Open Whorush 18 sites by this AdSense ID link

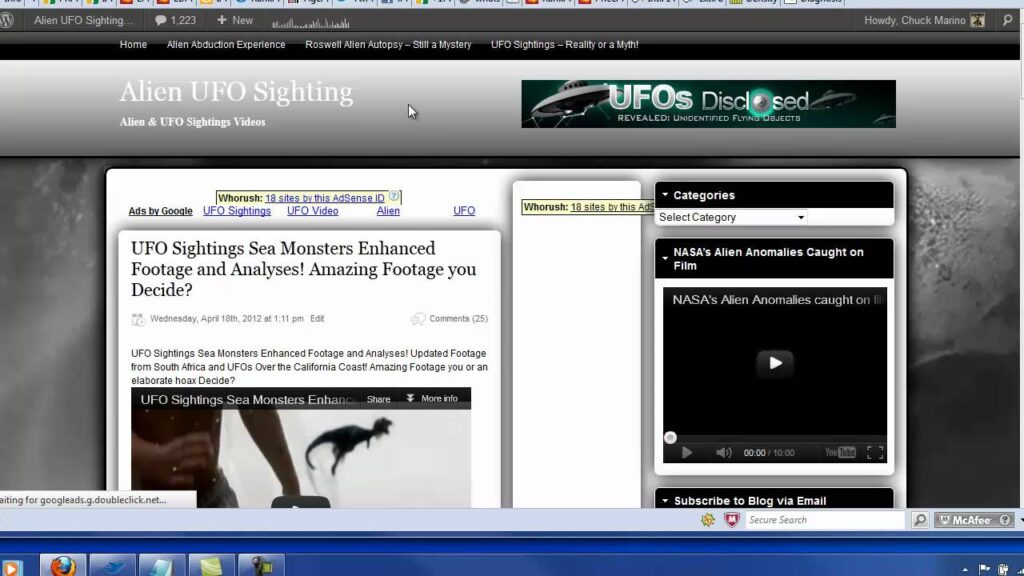(325, 198)
